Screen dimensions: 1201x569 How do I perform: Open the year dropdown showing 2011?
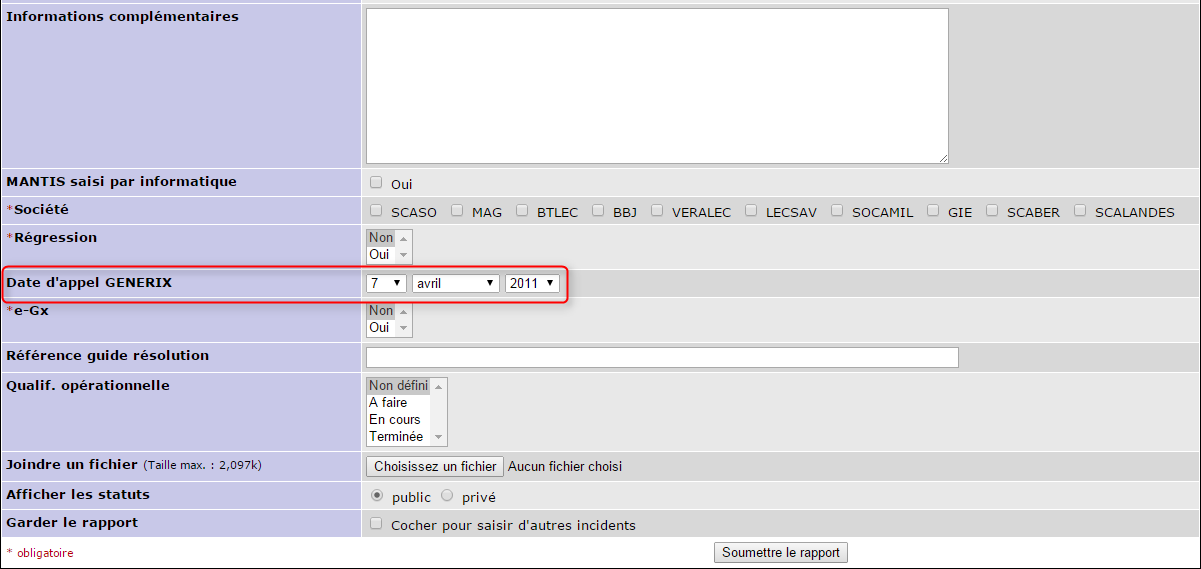click(x=532, y=283)
